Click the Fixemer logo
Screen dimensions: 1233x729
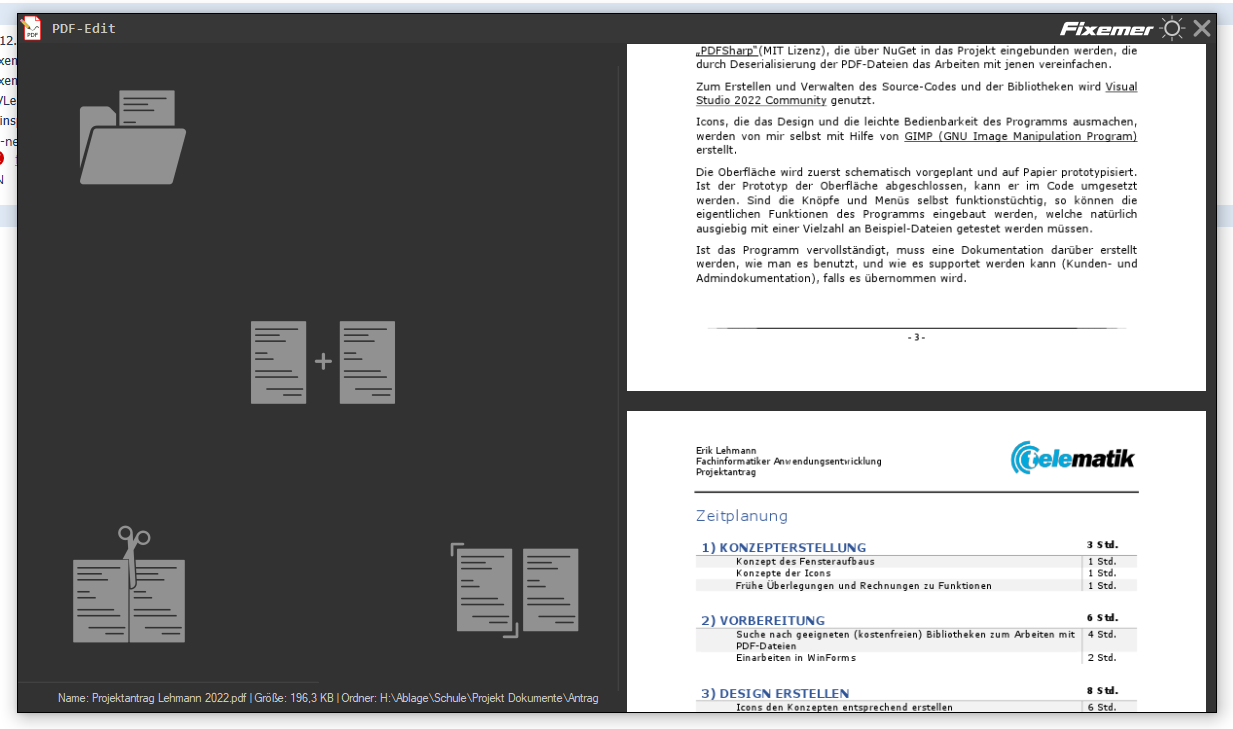1107,29
